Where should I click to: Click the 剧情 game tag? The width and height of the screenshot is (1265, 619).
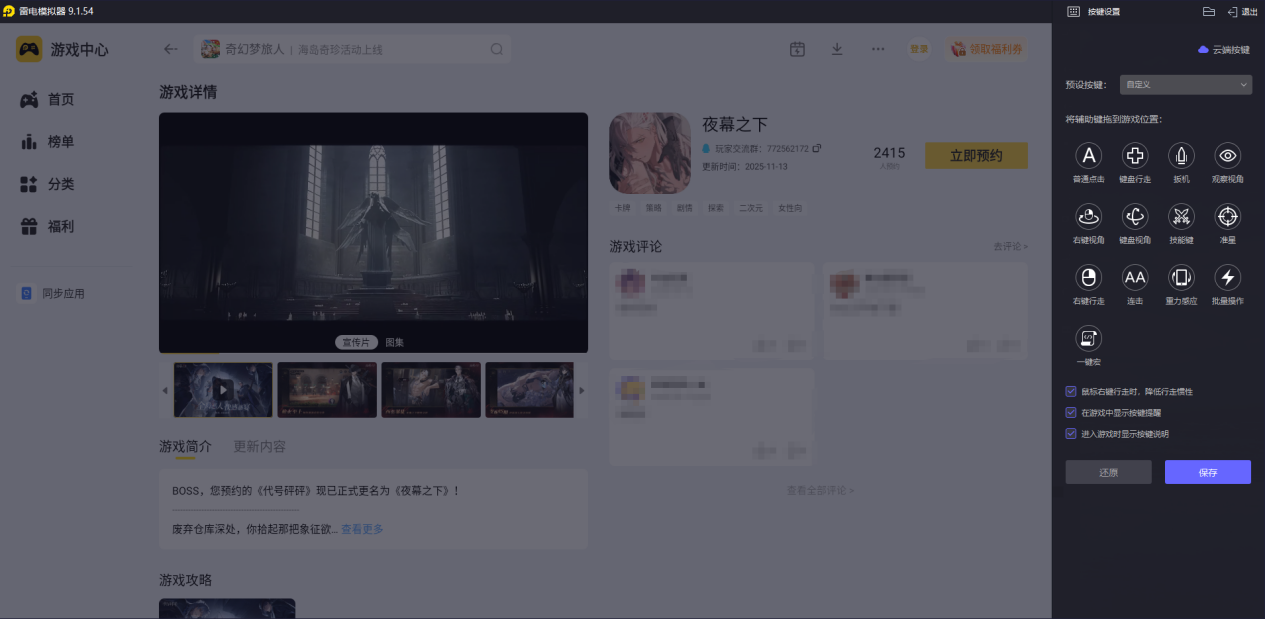684,207
